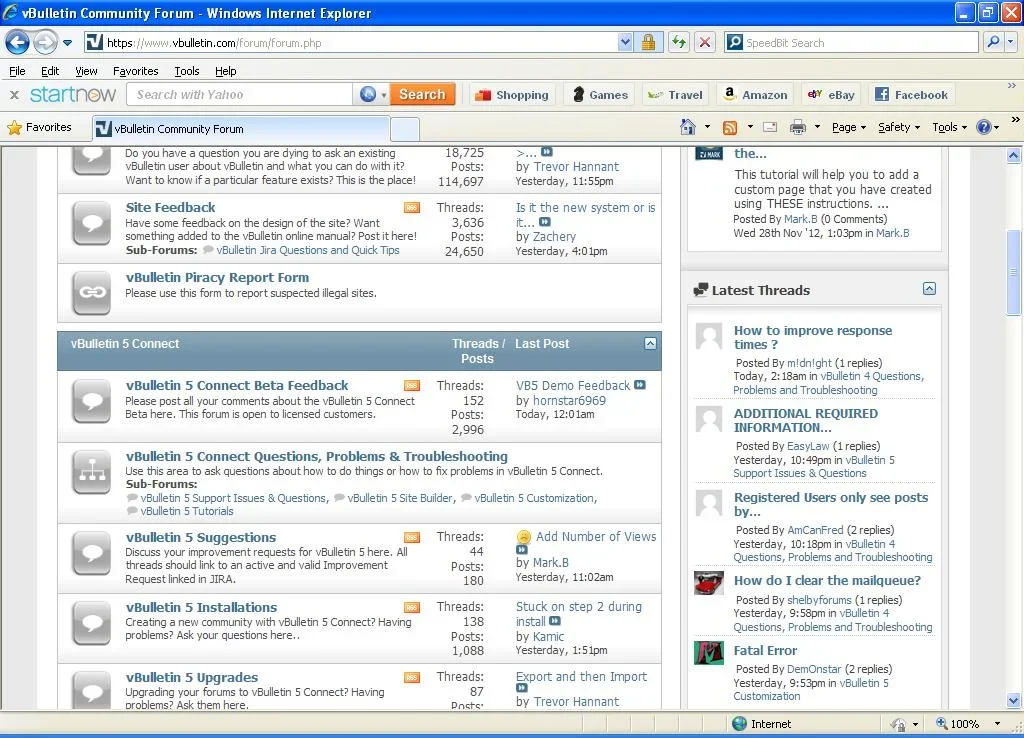Image resolution: width=1024 pixels, height=738 pixels.
Task: Click the security lock icon
Action: [x=648, y=43]
